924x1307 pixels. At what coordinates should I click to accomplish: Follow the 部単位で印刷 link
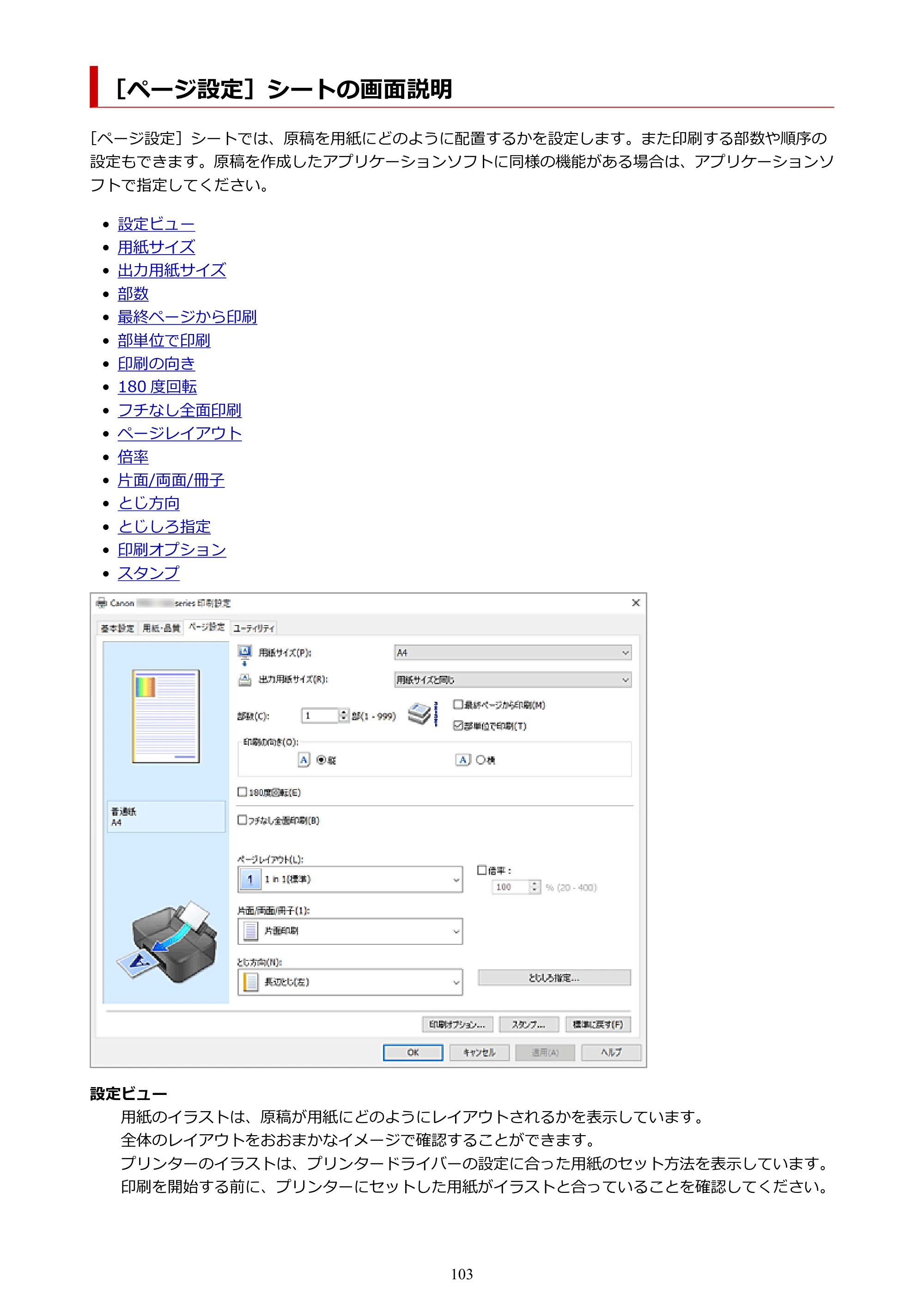164,340
